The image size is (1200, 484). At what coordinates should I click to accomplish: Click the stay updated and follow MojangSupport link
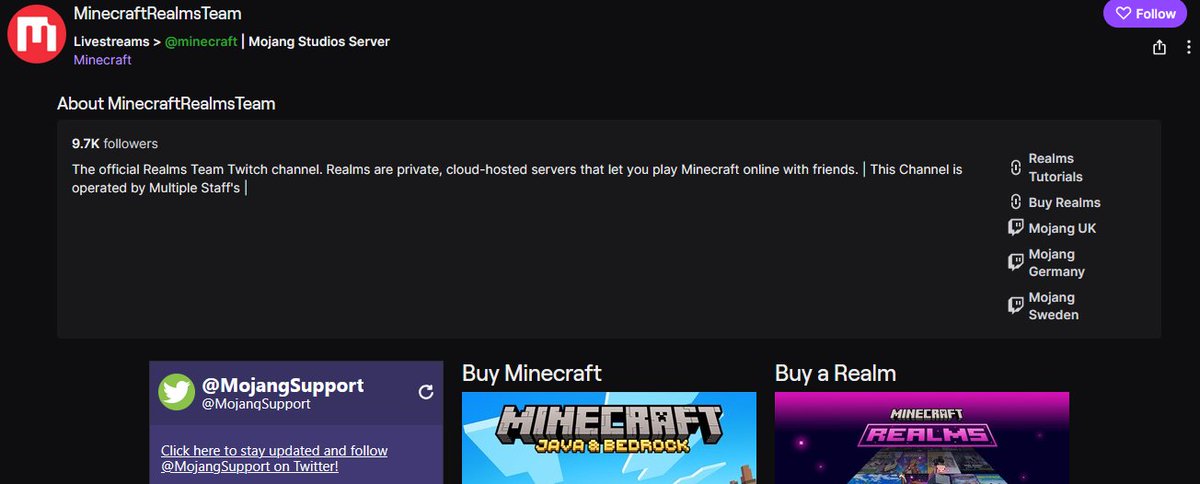[x=274, y=458]
